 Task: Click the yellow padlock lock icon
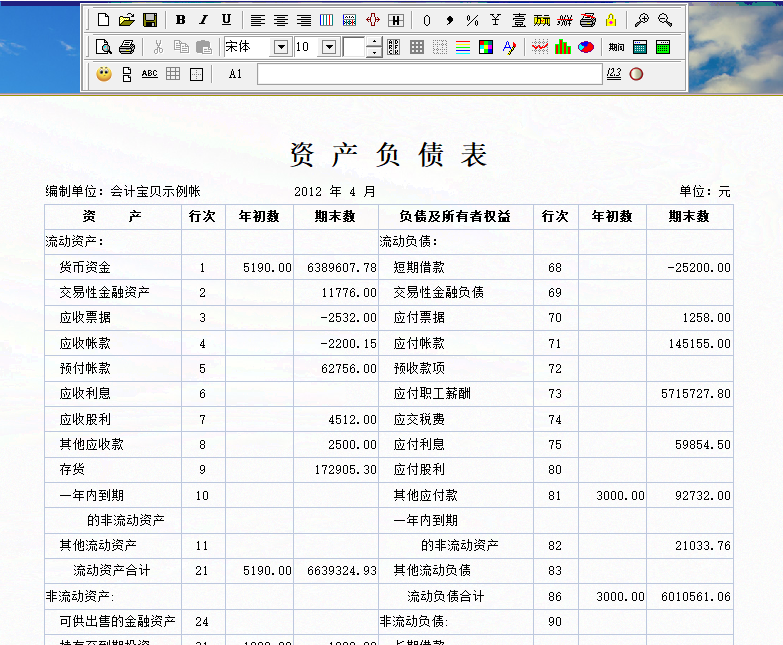click(611, 20)
